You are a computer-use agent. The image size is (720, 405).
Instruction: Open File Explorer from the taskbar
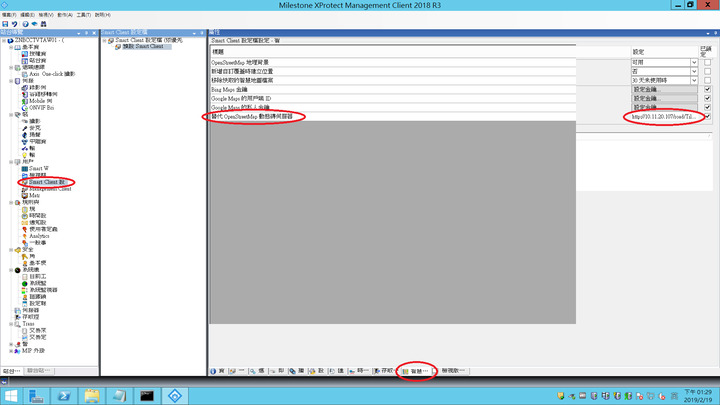click(x=90, y=395)
